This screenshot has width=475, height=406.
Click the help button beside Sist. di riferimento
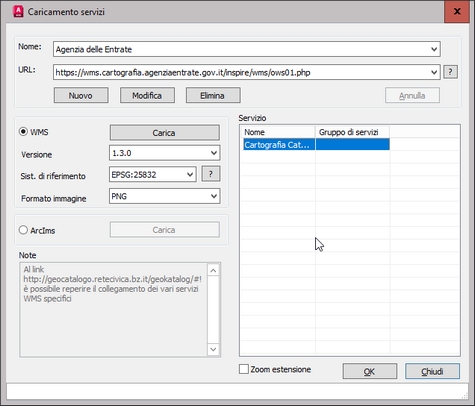pyautogui.click(x=211, y=174)
